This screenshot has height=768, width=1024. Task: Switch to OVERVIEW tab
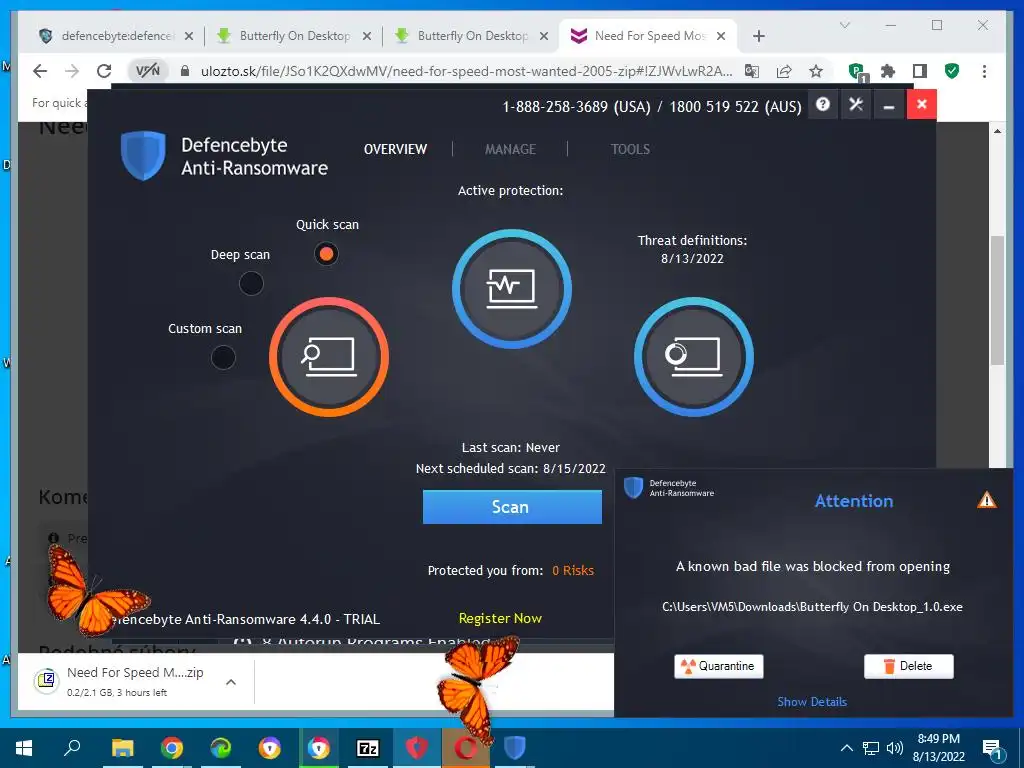click(x=395, y=150)
